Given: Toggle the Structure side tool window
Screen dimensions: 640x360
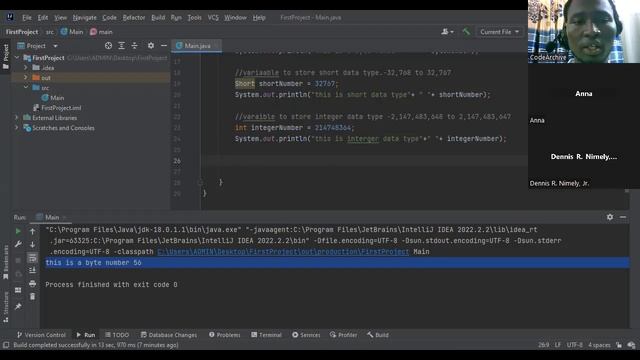Looking at the screenshot, I should point(6,307).
